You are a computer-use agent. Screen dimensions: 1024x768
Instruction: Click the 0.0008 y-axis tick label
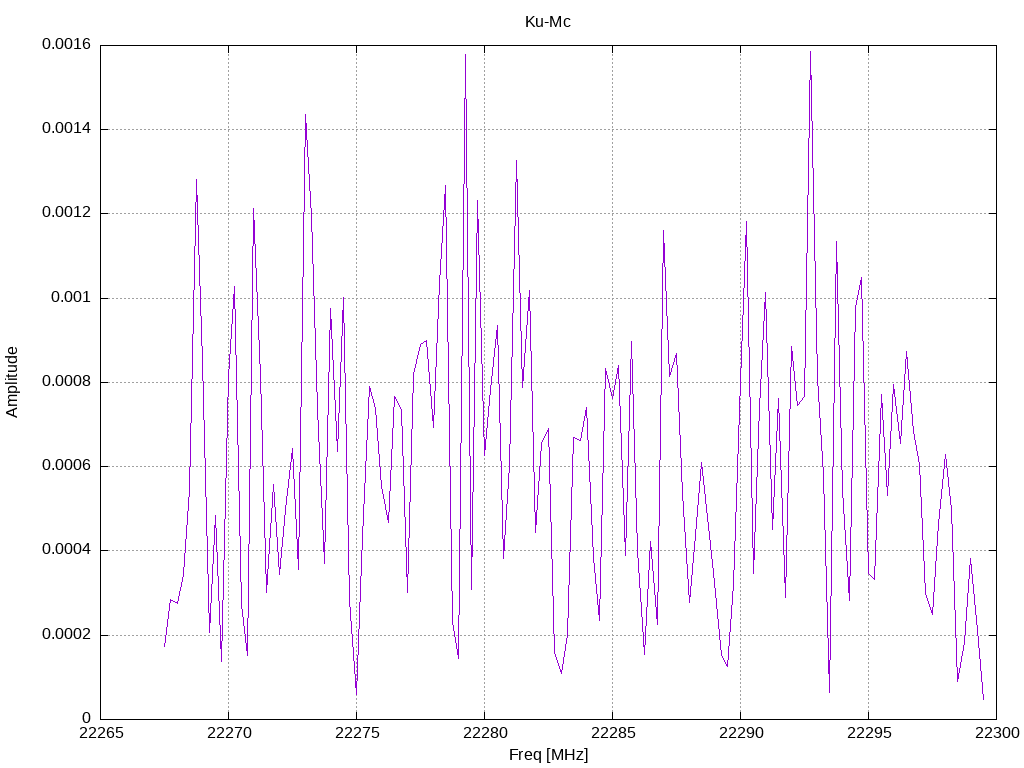[67, 381]
